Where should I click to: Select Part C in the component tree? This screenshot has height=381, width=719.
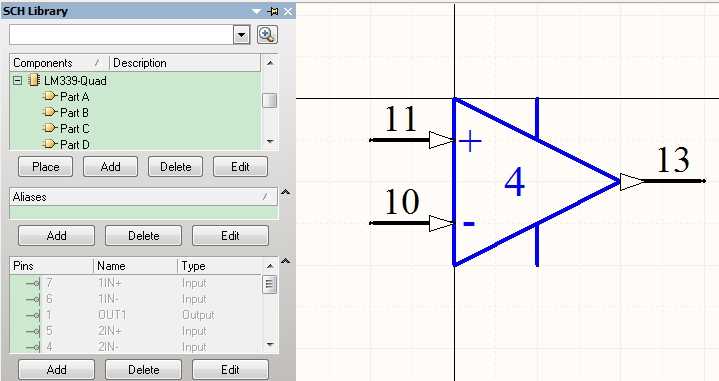point(75,129)
